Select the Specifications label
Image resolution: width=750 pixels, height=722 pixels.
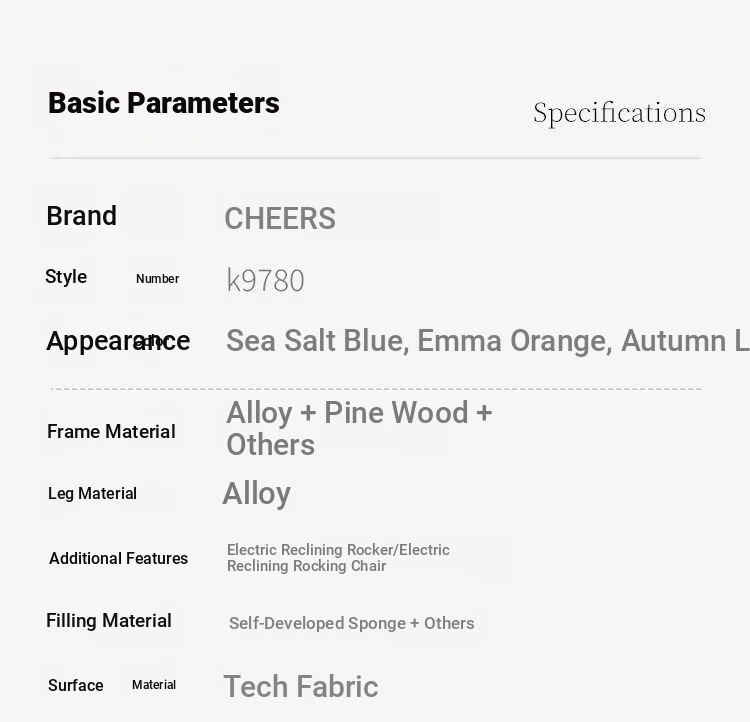(x=619, y=113)
